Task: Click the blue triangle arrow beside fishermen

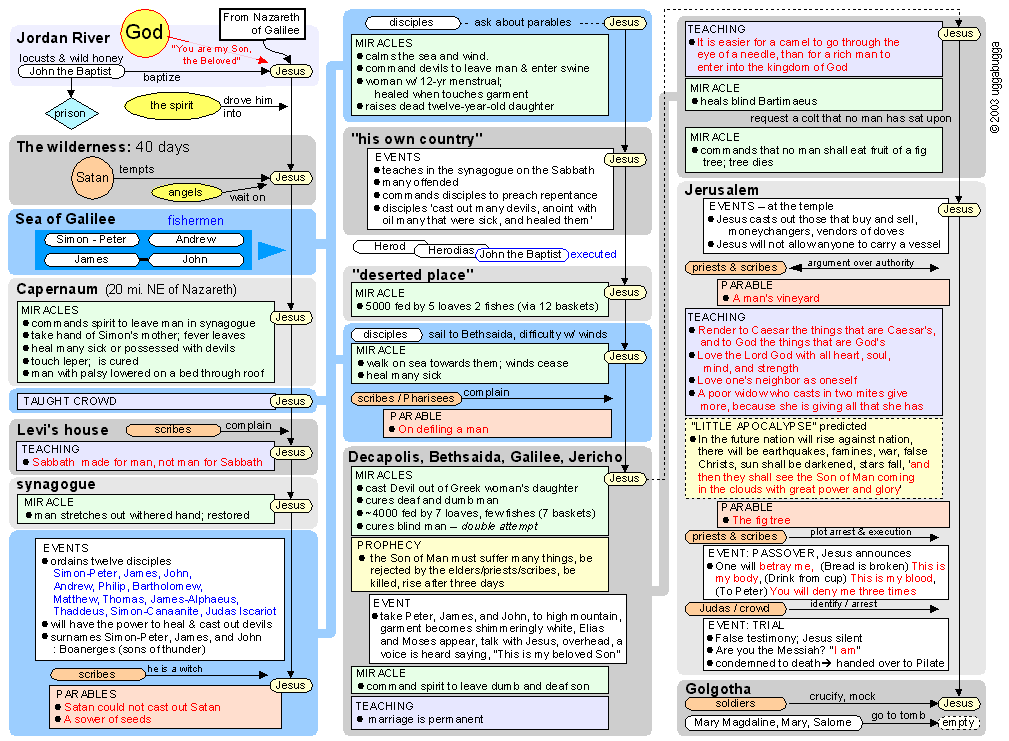Action: [x=271, y=251]
